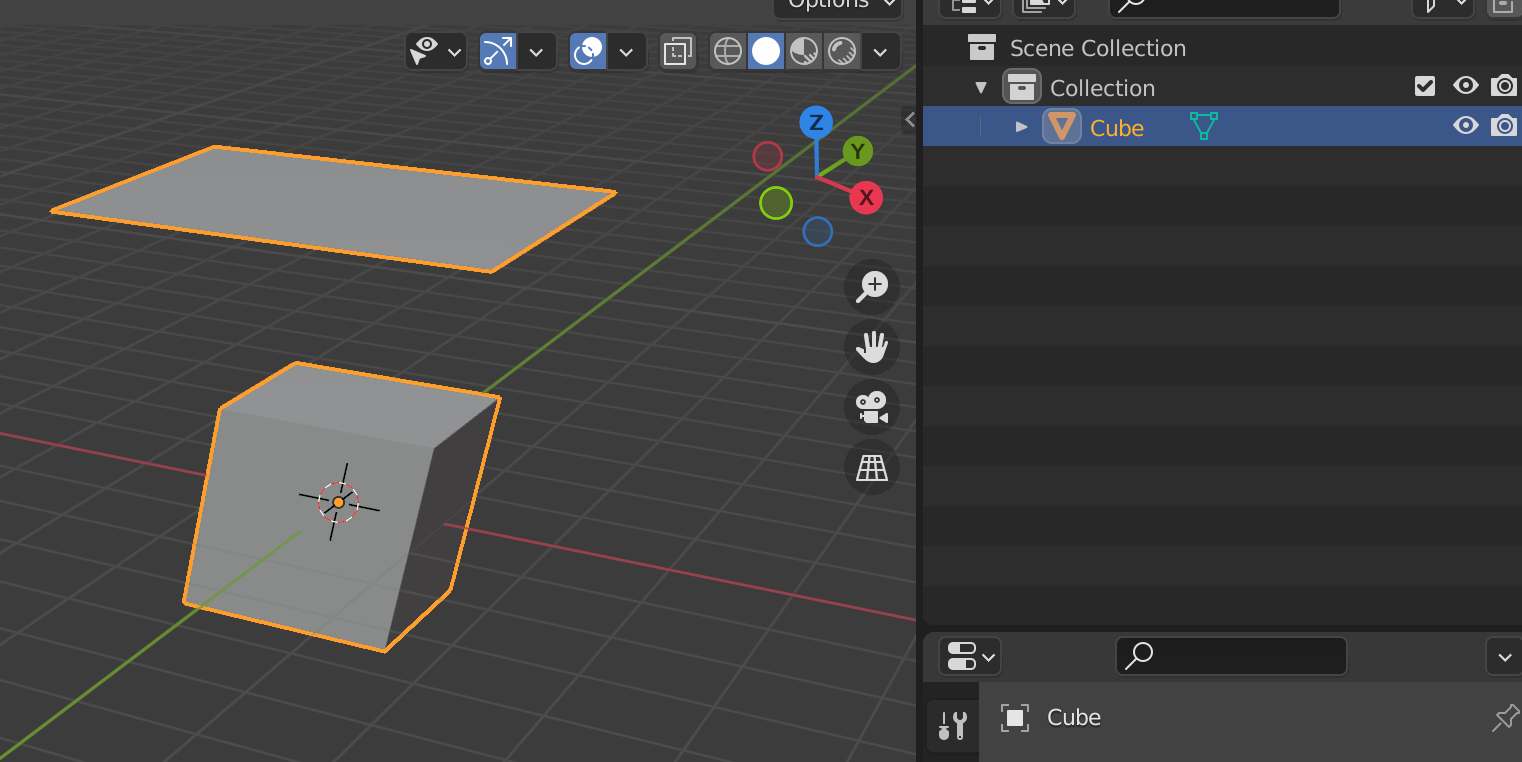Viewport: 1522px width, 762px height.
Task: Uncheck exclude-from-view-layer checkbox for Collection
Action: pyautogui.click(x=1425, y=87)
